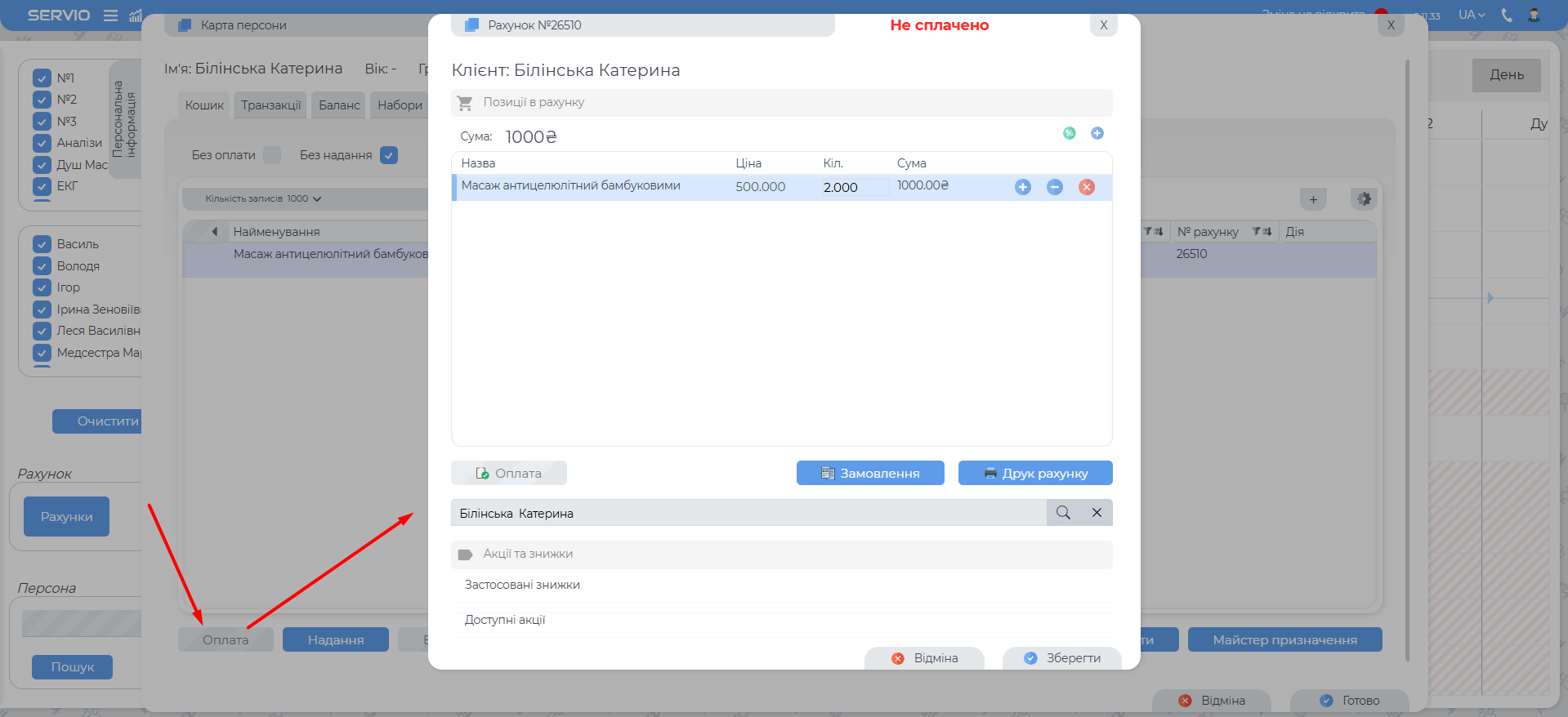
Task: Delete the massage row with the red X icon
Action: click(x=1086, y=187)
